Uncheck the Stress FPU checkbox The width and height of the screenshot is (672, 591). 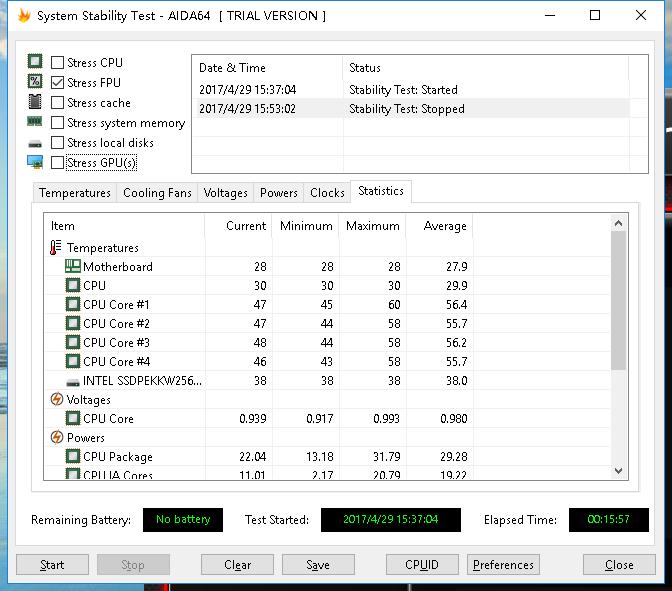[57, 82]
